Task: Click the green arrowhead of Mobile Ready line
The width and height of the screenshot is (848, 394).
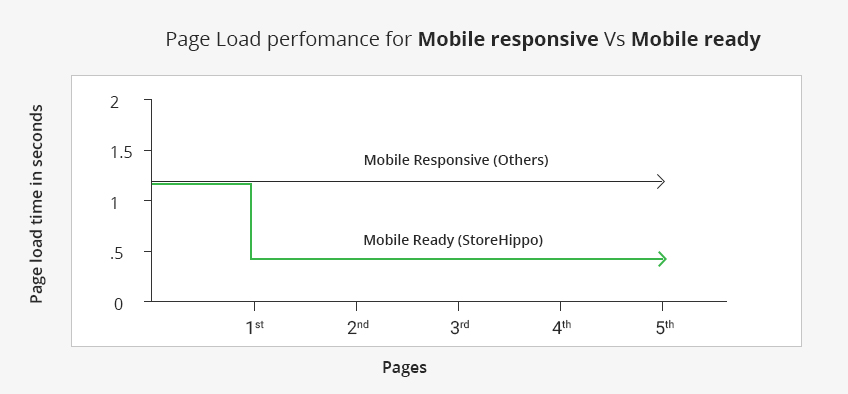Action: (661, 259)
